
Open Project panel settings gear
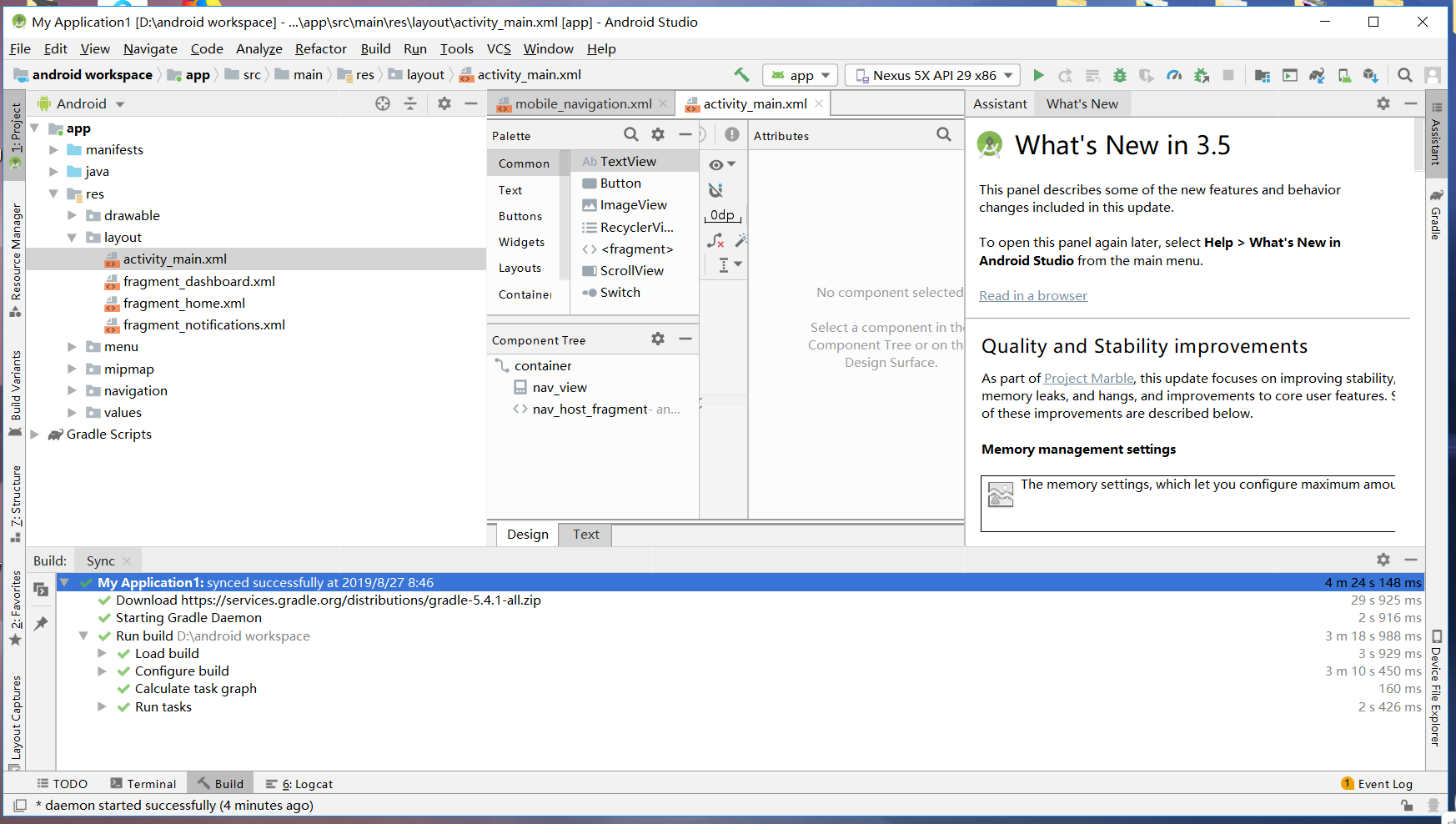(x=444, y=103)
